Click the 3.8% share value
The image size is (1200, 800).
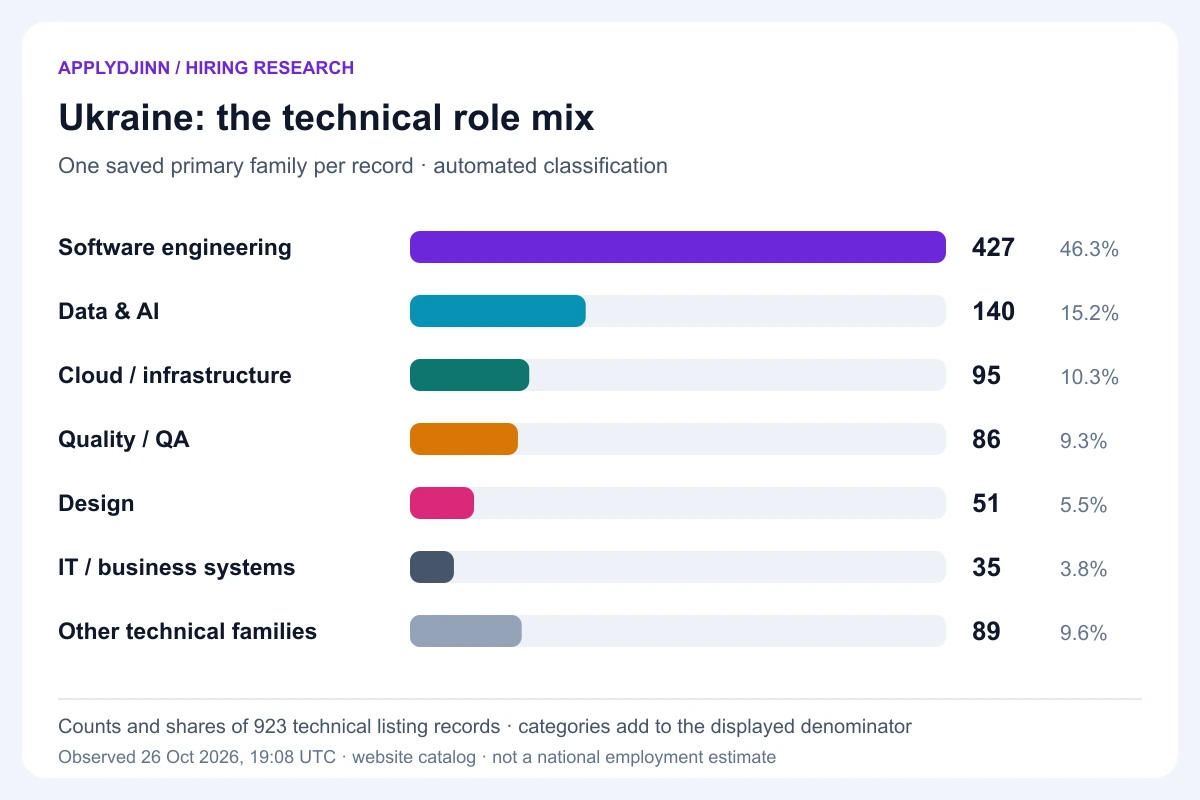1084,569
